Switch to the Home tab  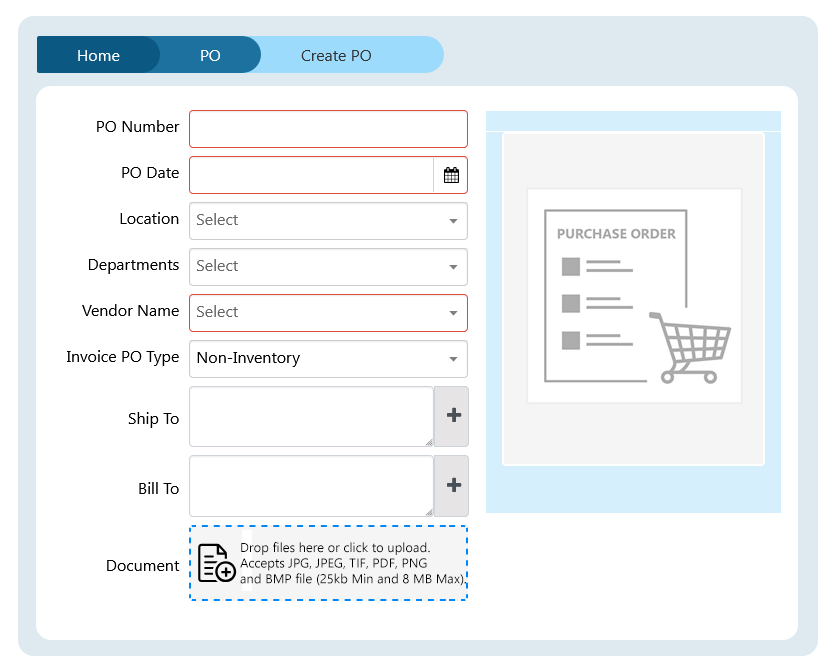tap(97, 56)
